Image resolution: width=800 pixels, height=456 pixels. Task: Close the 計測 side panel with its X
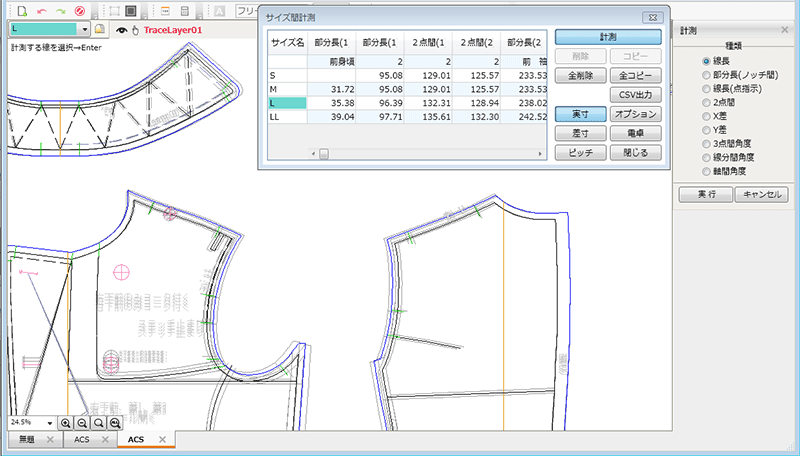785,30
